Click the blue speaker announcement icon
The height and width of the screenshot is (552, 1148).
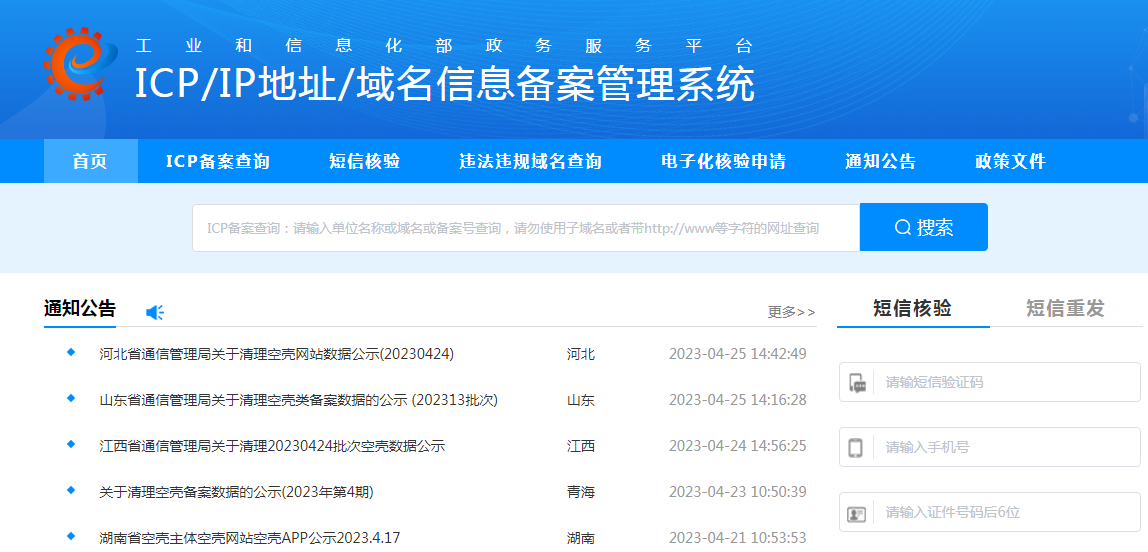(x=155, y=312)
